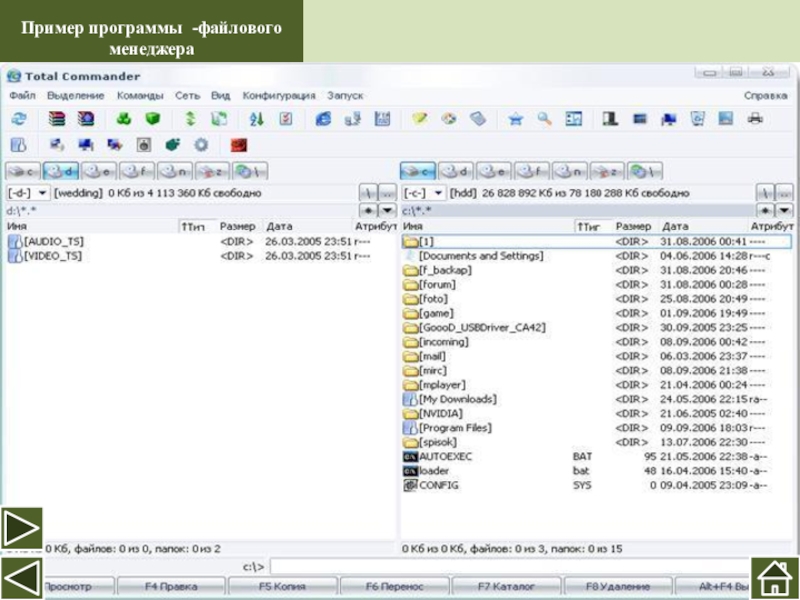Click the red square toolbar icon
800x600 pixels.
(239, 145)
